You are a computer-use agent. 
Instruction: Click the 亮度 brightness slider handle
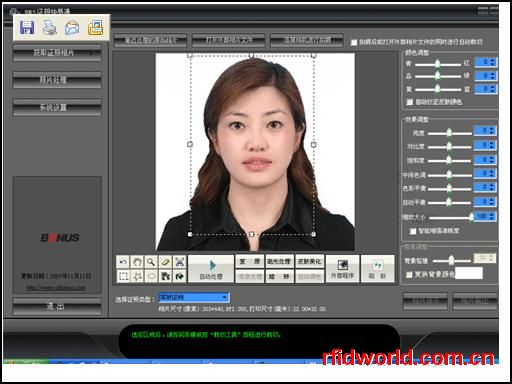449,133
